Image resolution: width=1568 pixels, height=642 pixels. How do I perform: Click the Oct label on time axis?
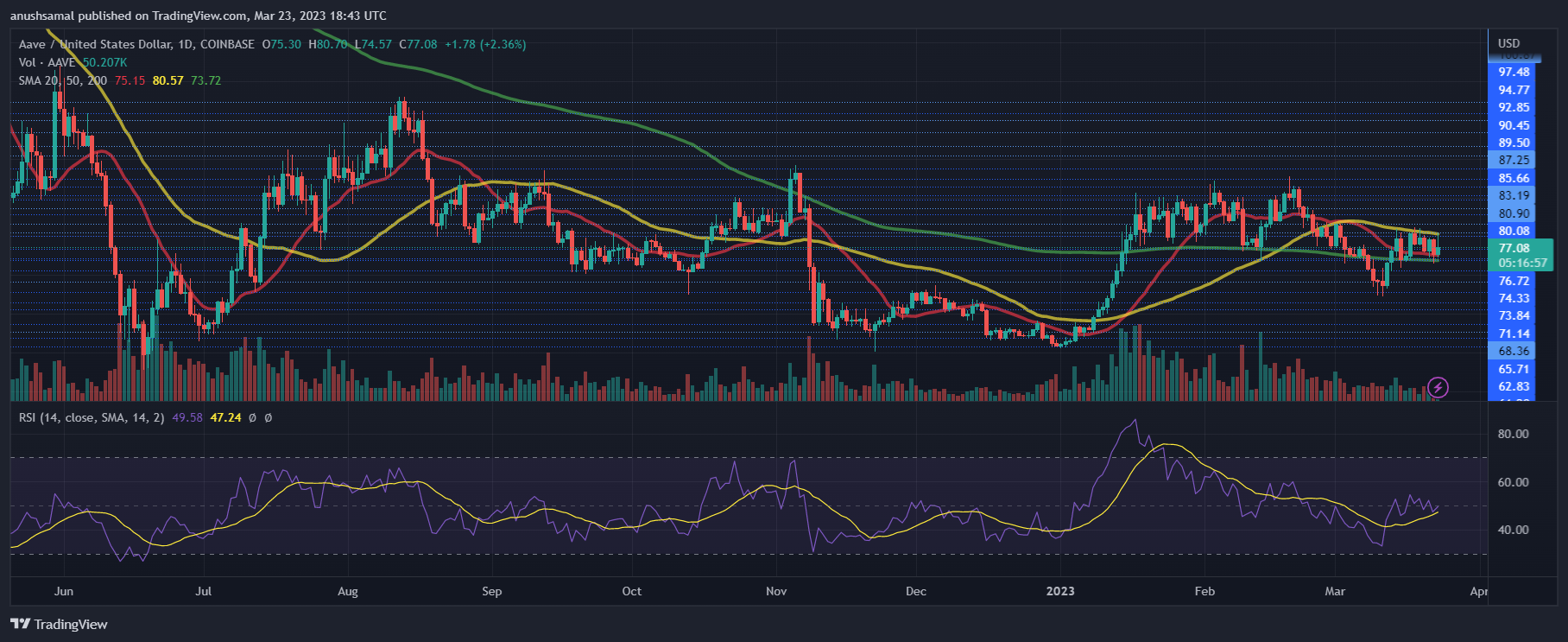632,591
